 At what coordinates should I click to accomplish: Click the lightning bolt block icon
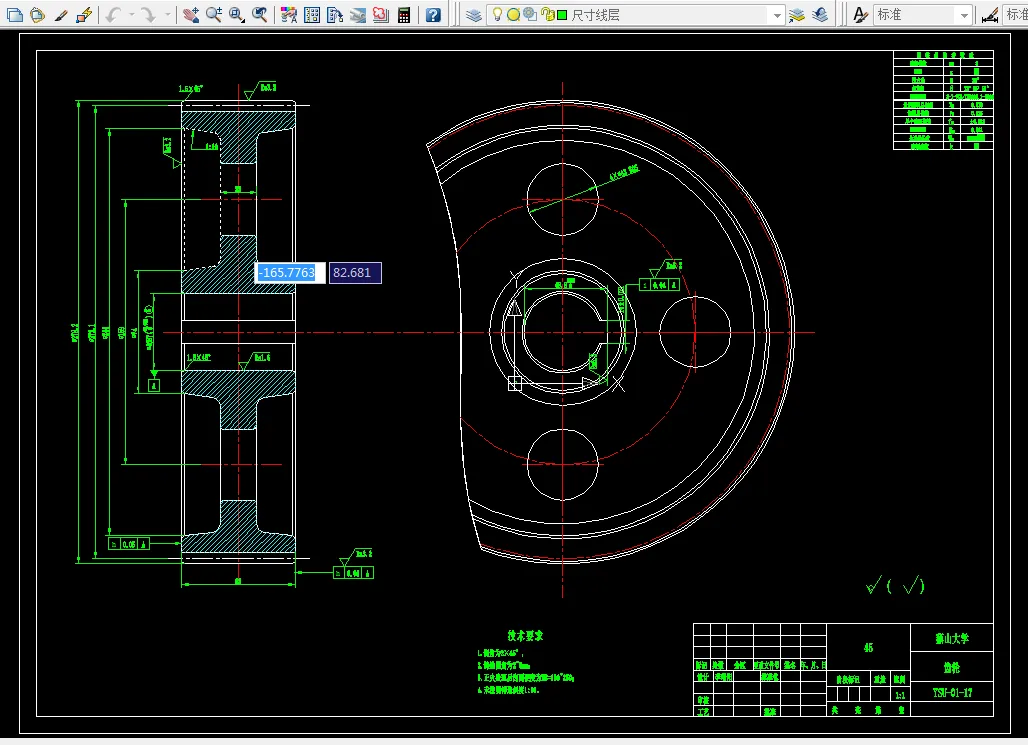point(83,14)
